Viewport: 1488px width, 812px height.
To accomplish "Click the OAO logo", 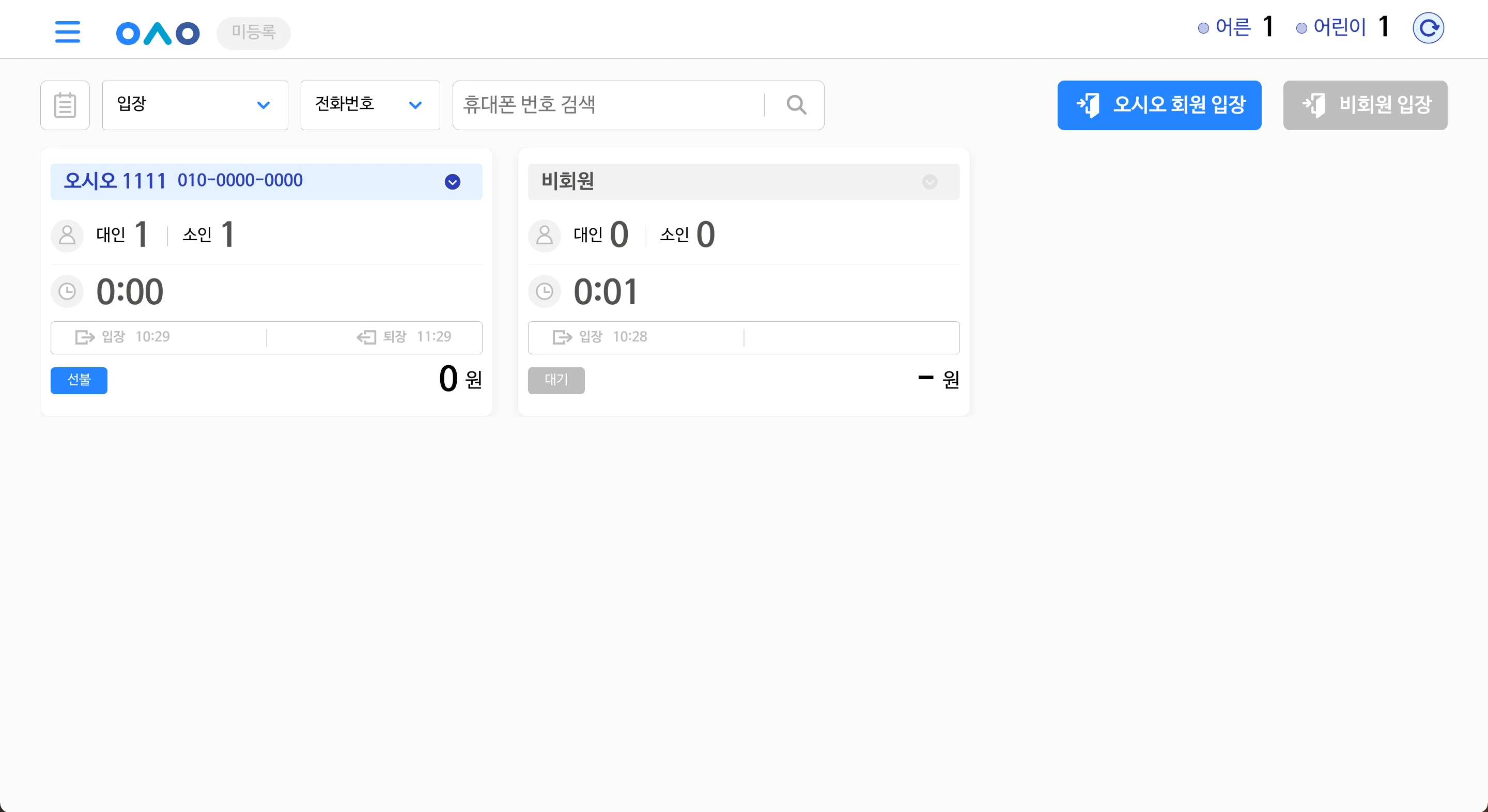I will click(158, 33).
